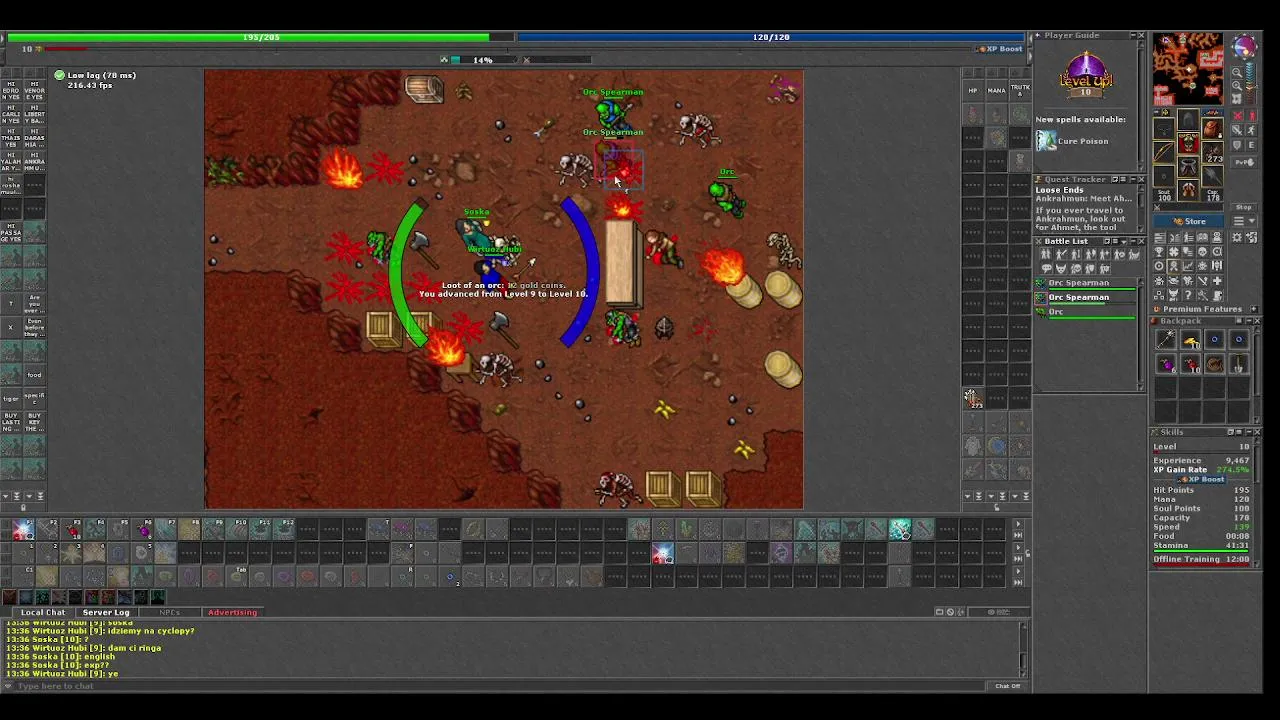Select the brown rope item in Backpack
This screenshot has height=720, width=1280.
(x=1214, y=364)
